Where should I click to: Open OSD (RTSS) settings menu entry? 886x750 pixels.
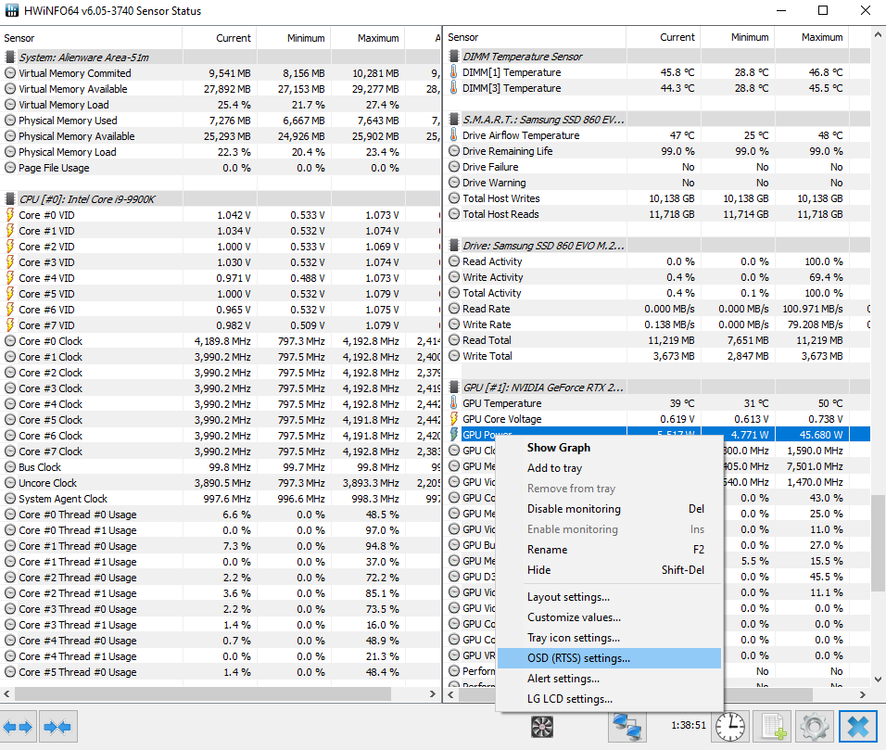point(578,658)
